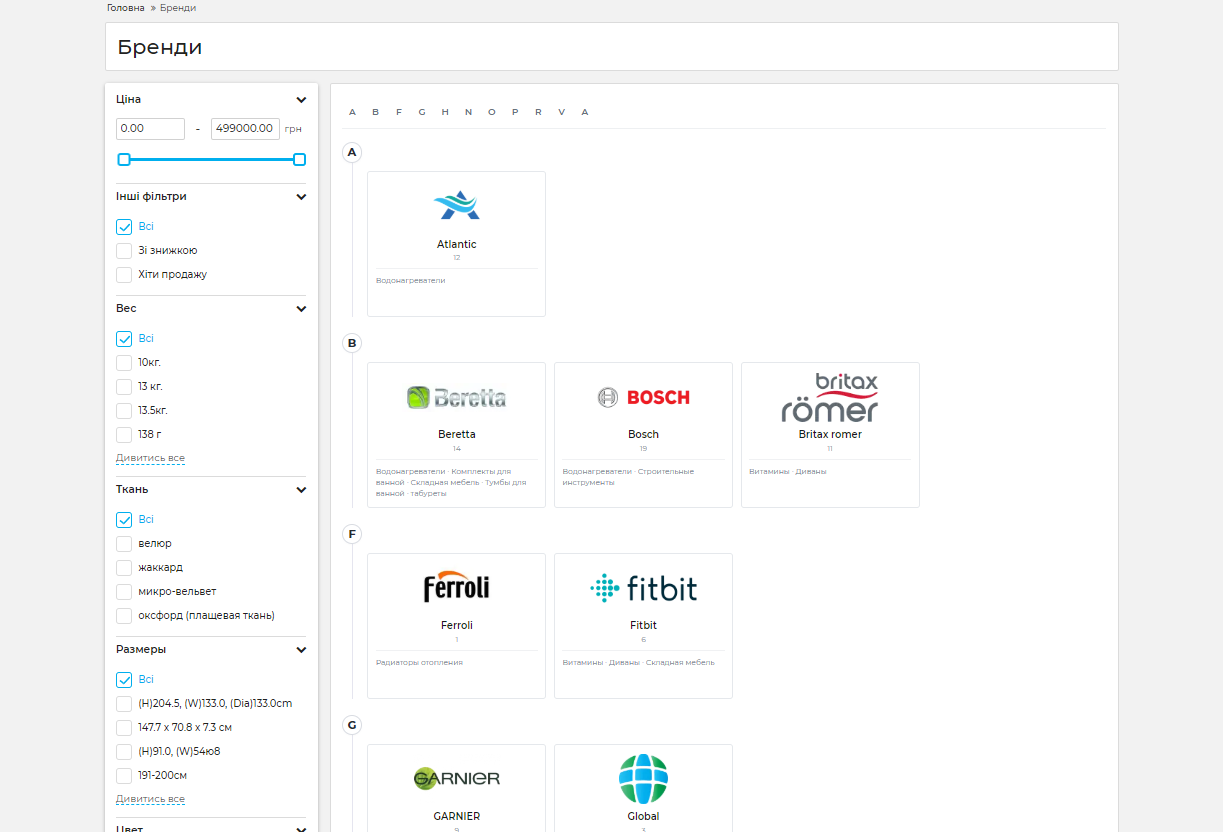
Task: Collapse the Размеры filter section
Action: pos(301,650)
